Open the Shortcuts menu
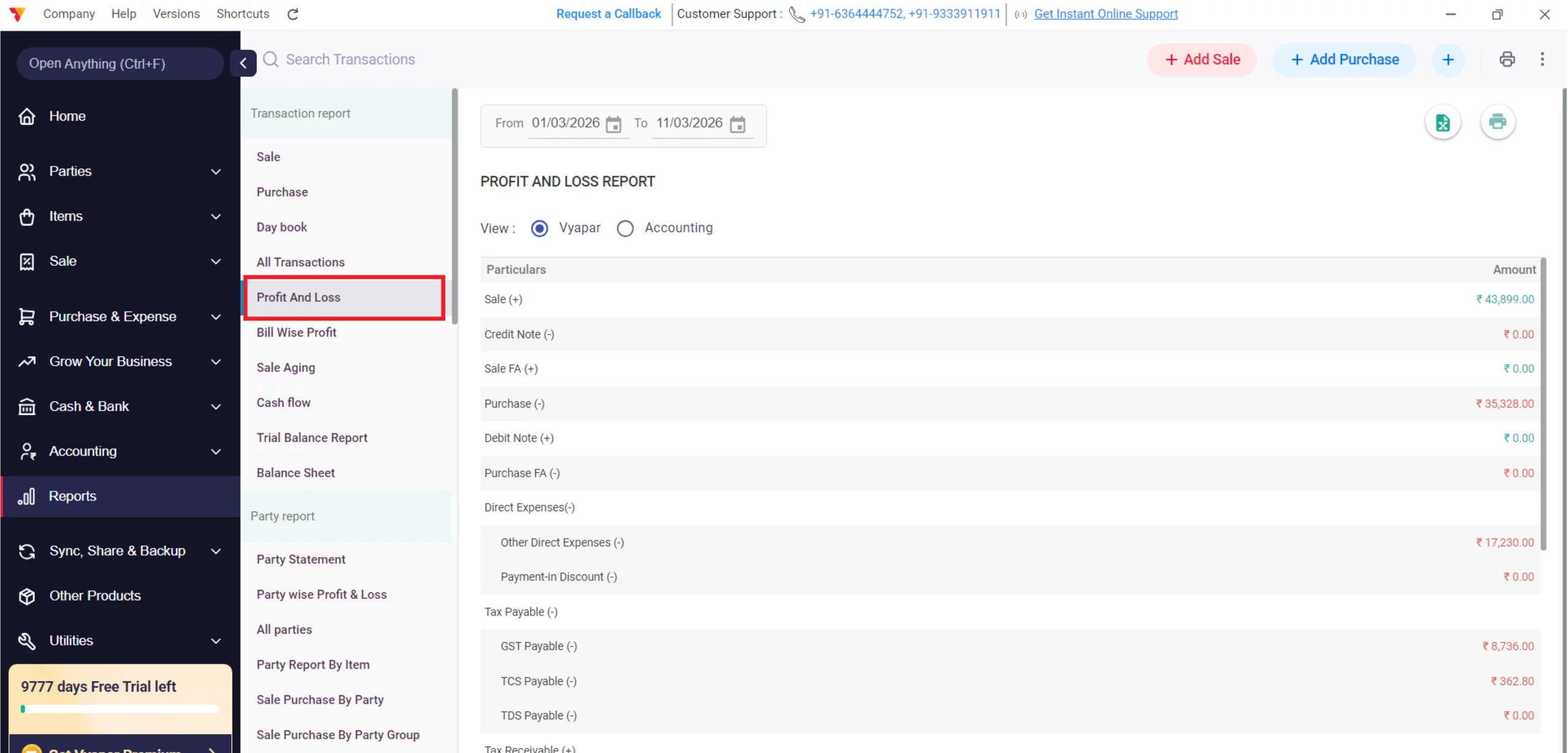The height and width of the screenshot is (753, 1568). (x=243, y=13)
